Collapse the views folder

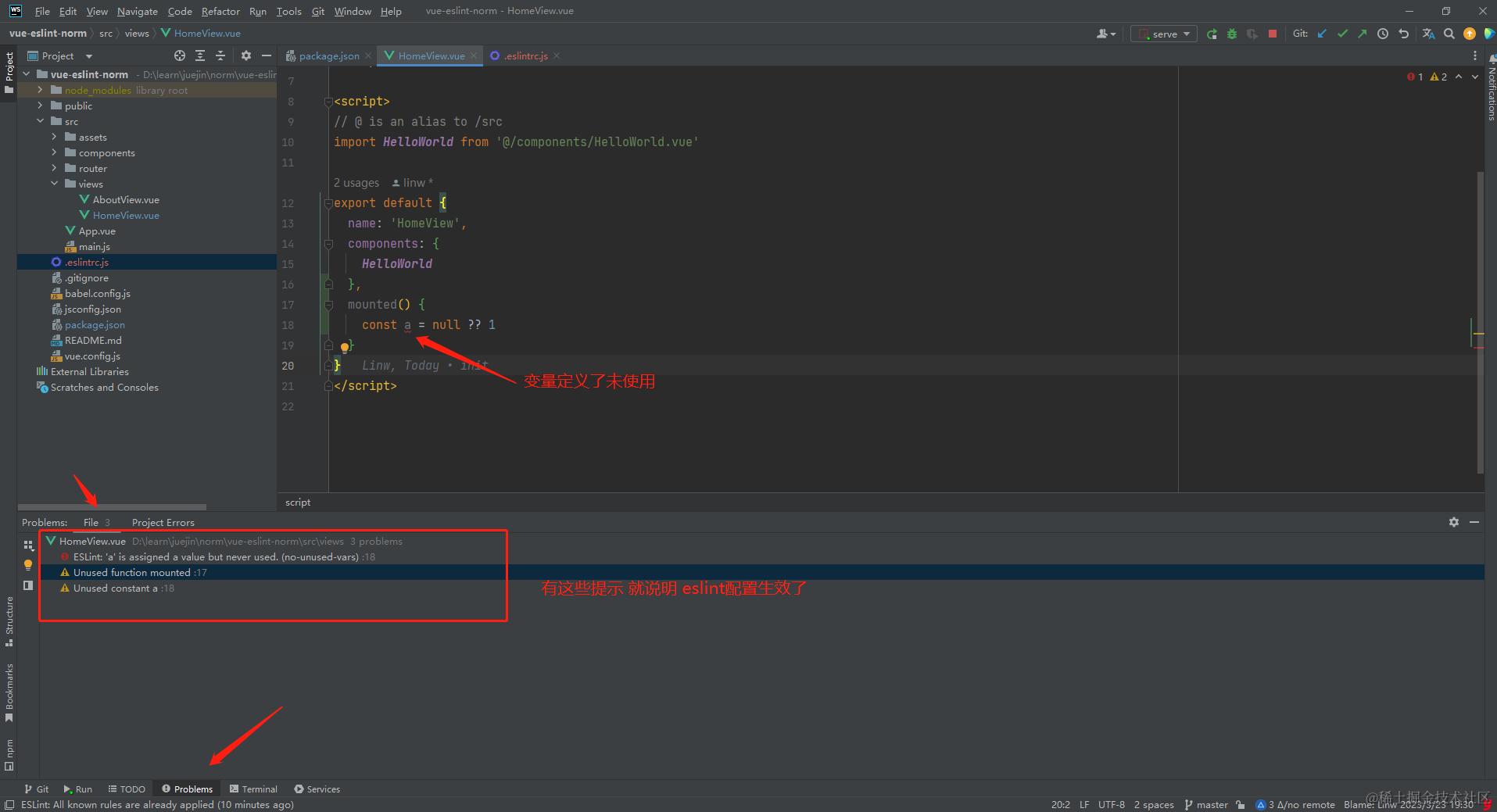coord(55,184)
